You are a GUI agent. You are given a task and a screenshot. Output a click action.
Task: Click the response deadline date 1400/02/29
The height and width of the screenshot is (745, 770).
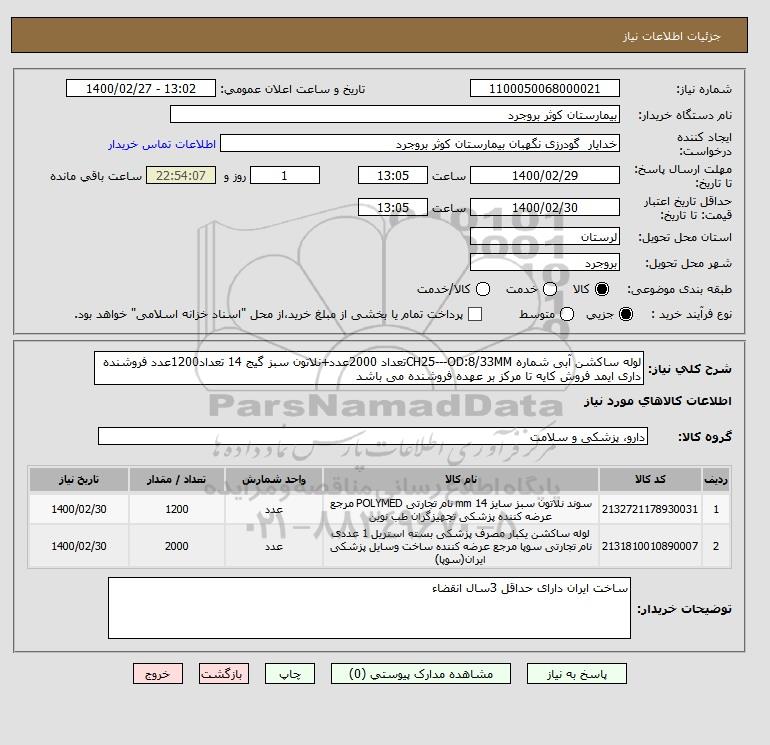point(545,175)
